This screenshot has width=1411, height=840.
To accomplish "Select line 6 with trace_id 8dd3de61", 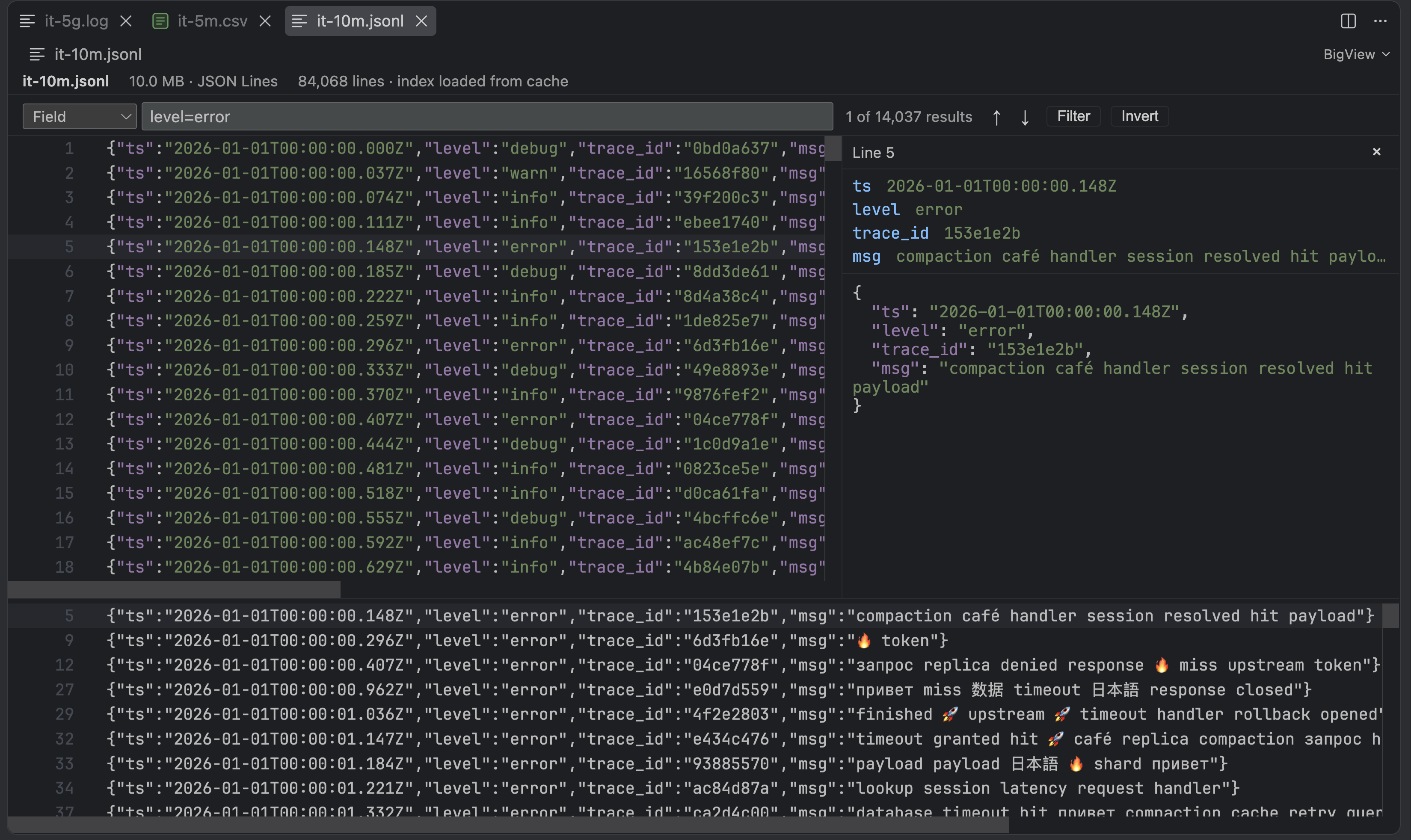I will tap(416, 272).
